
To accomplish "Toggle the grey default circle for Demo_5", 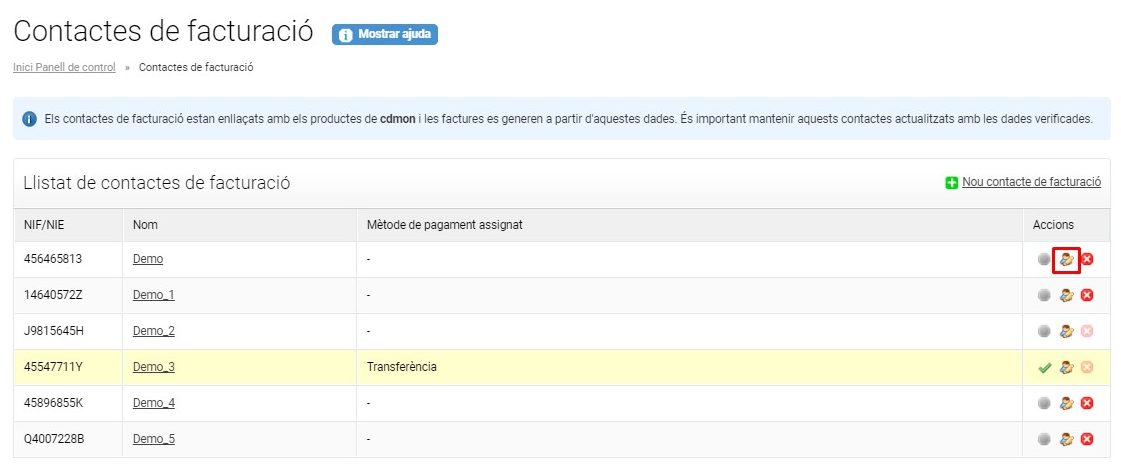I will [x=1045, y=439].
